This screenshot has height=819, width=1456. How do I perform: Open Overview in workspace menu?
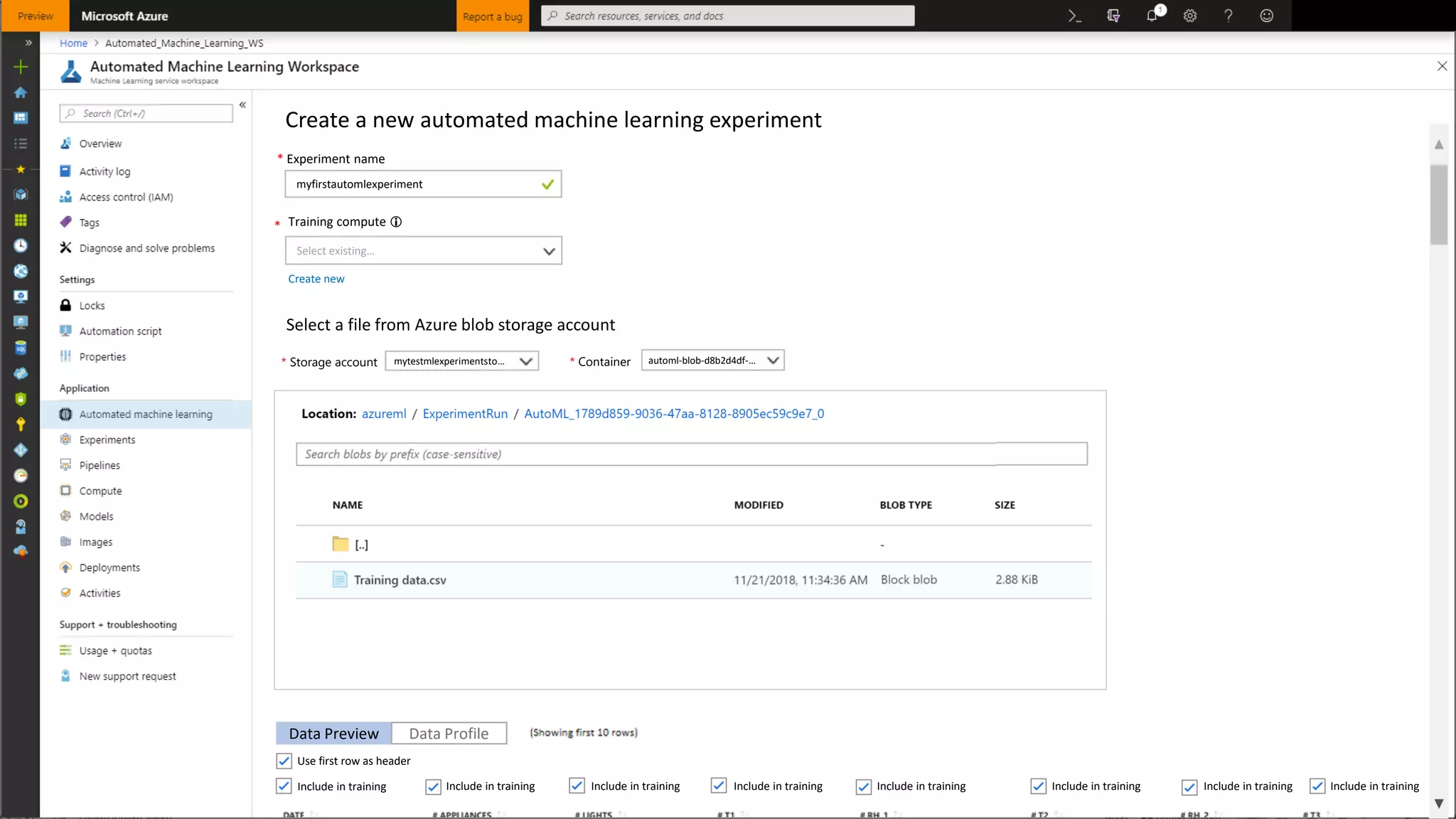click(x=100, y=144)
